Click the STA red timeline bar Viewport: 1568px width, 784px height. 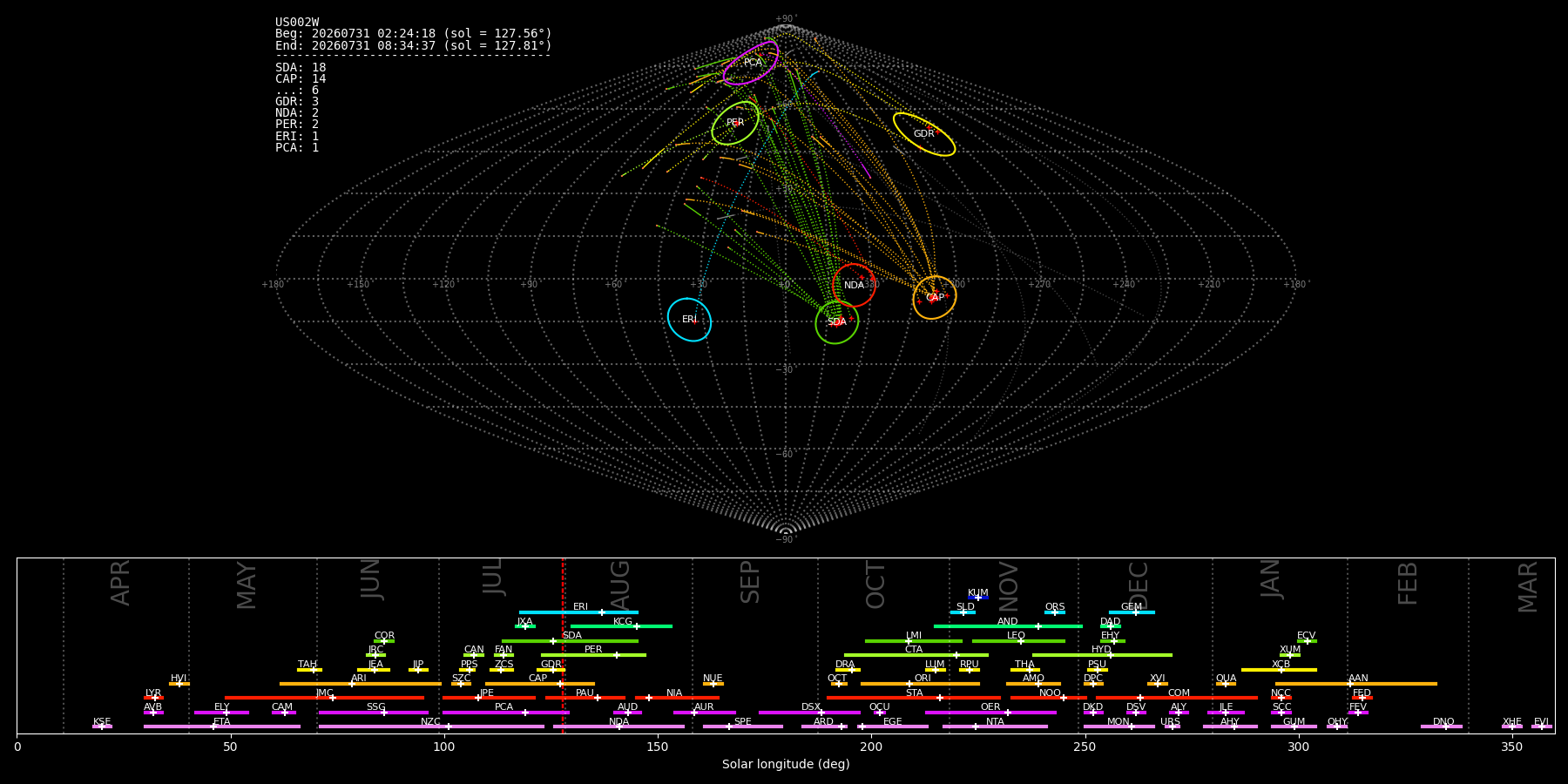pyautogui.click(x=914, y=698)
